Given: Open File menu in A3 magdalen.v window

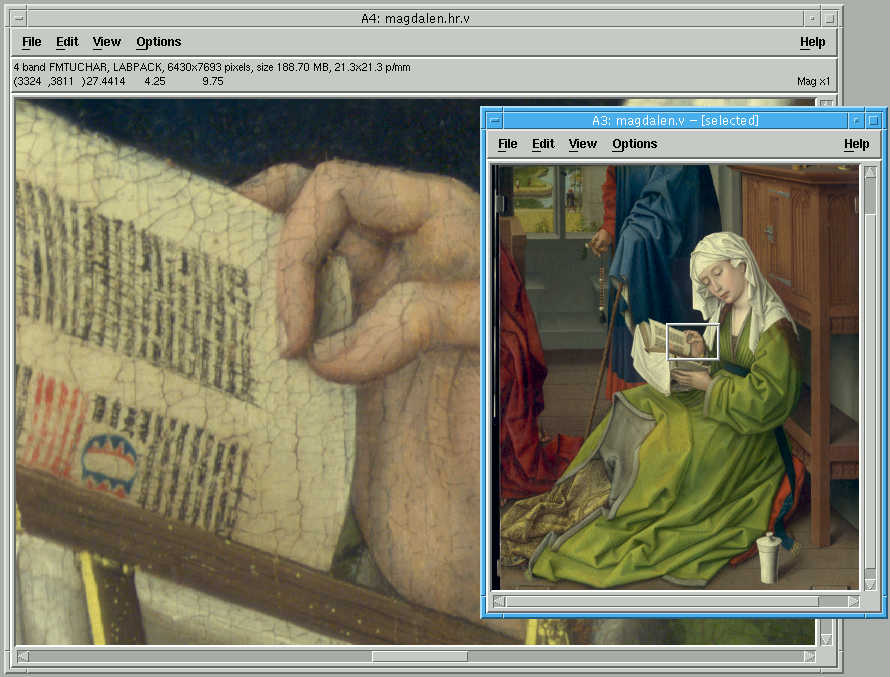Looking at the screenshot, I should point(507,144).
